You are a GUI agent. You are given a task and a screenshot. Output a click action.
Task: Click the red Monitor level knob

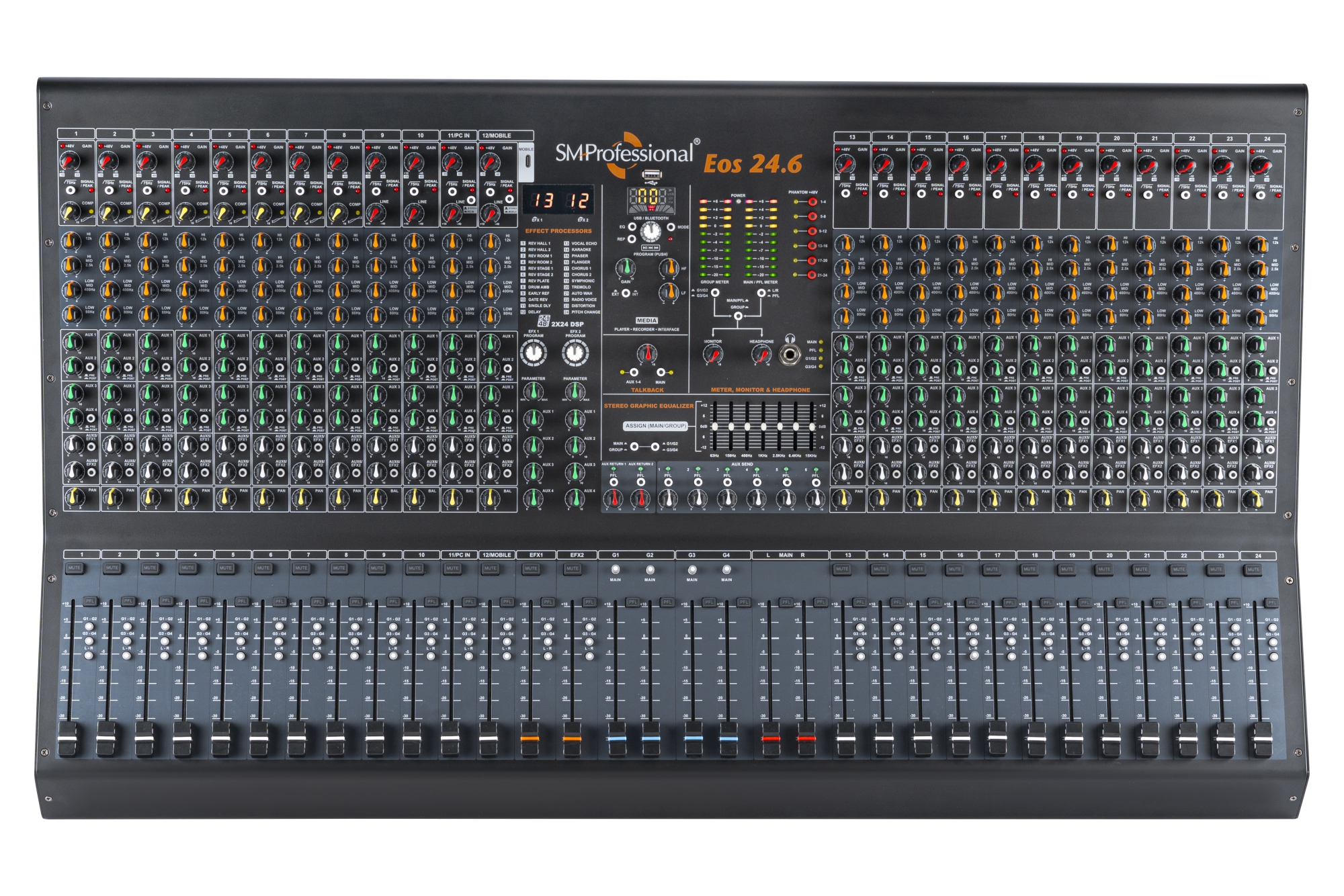[x=713, y=355]
